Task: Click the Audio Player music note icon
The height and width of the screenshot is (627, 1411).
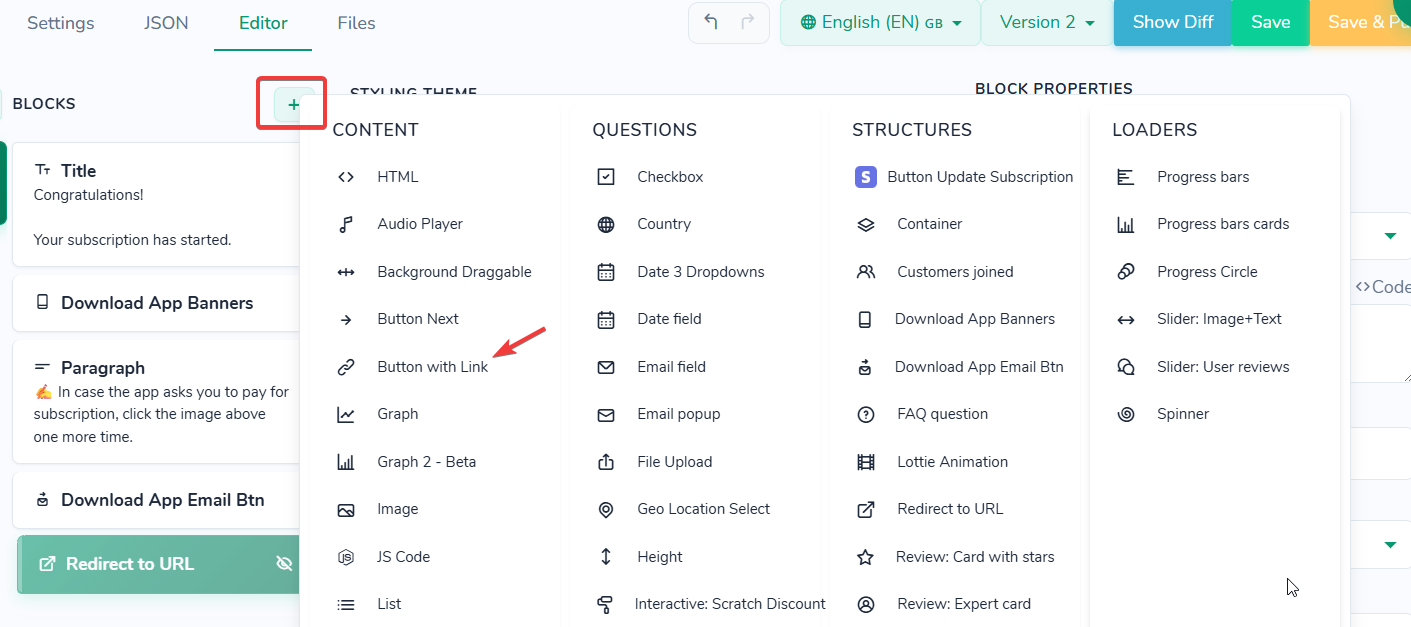Action: pyautogui.click(x=346, y=224)
